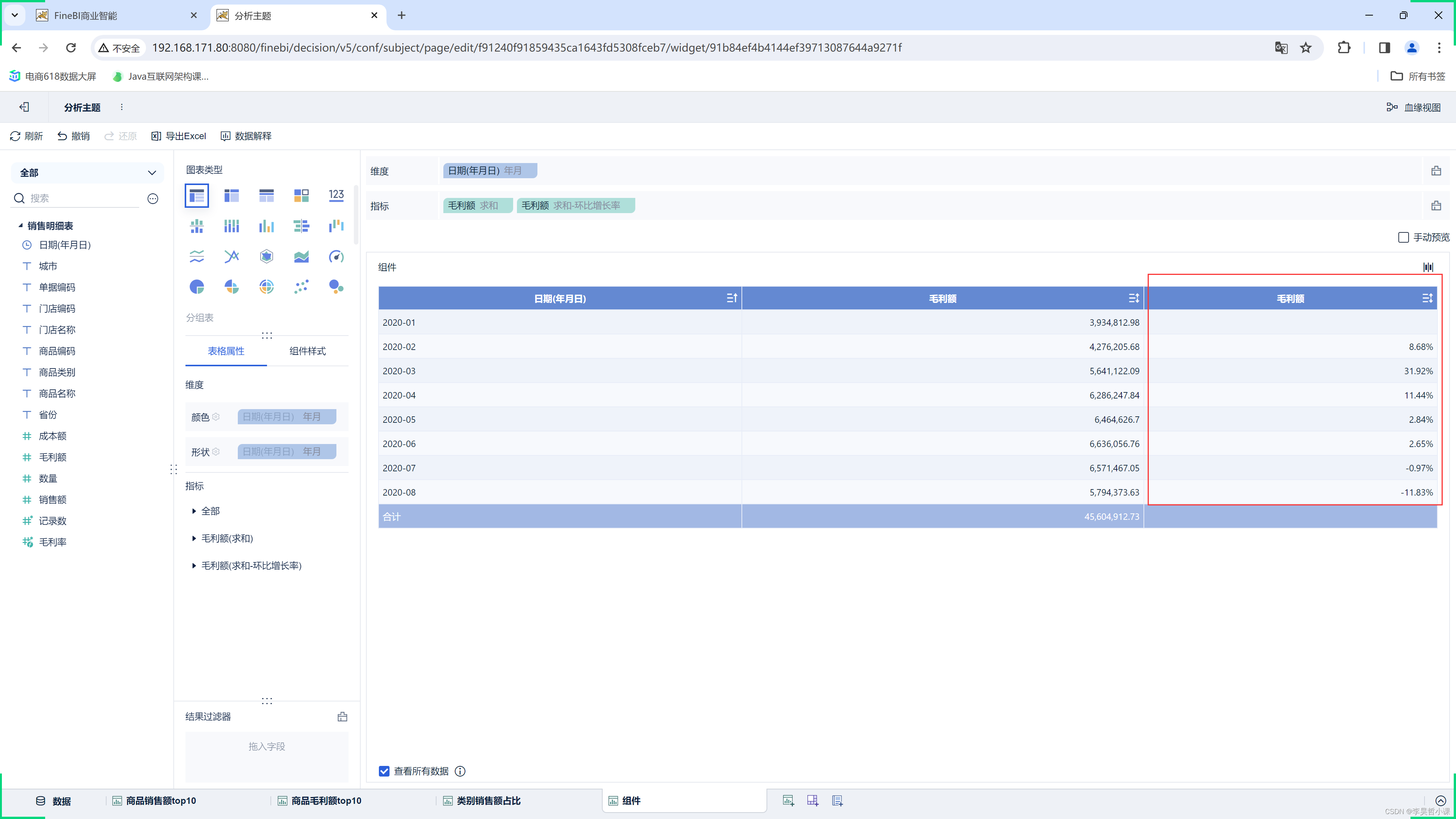The image size is (1456, 819).
Task: Open the subject more options dots
Action: coord(121,107)
